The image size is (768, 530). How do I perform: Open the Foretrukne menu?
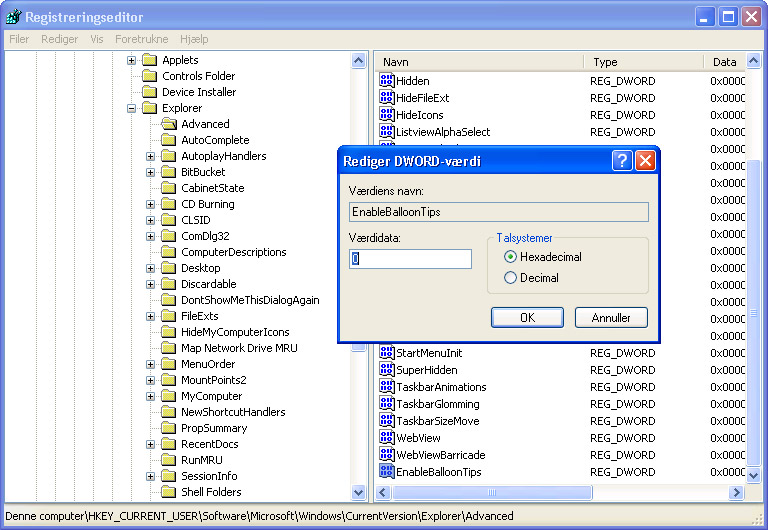pos(142,39)
